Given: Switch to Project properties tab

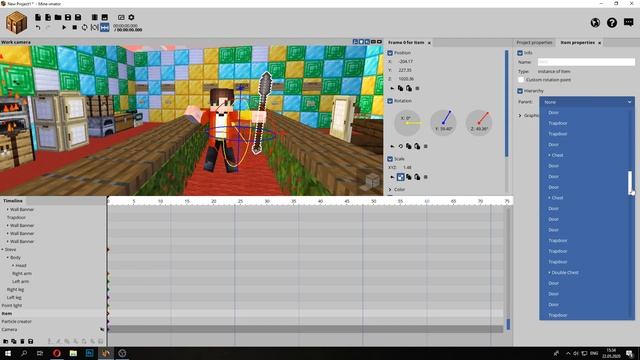Looking at the screenshot, I should click(534, 42).
